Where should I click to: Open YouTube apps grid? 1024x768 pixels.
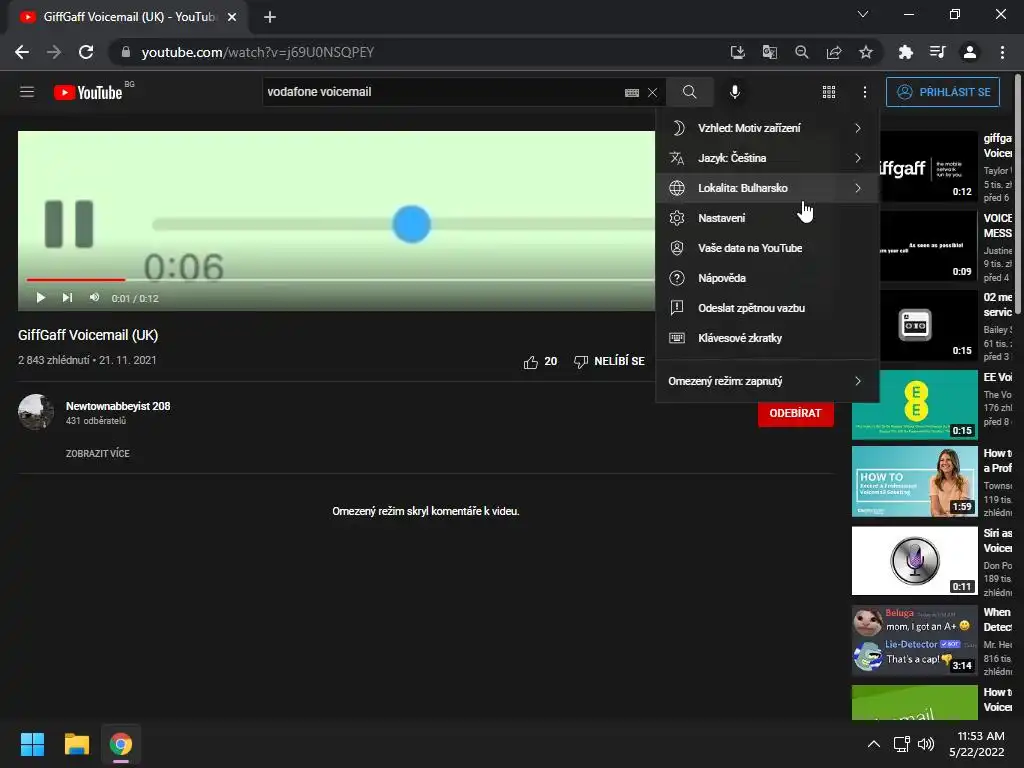click(829, 92)
